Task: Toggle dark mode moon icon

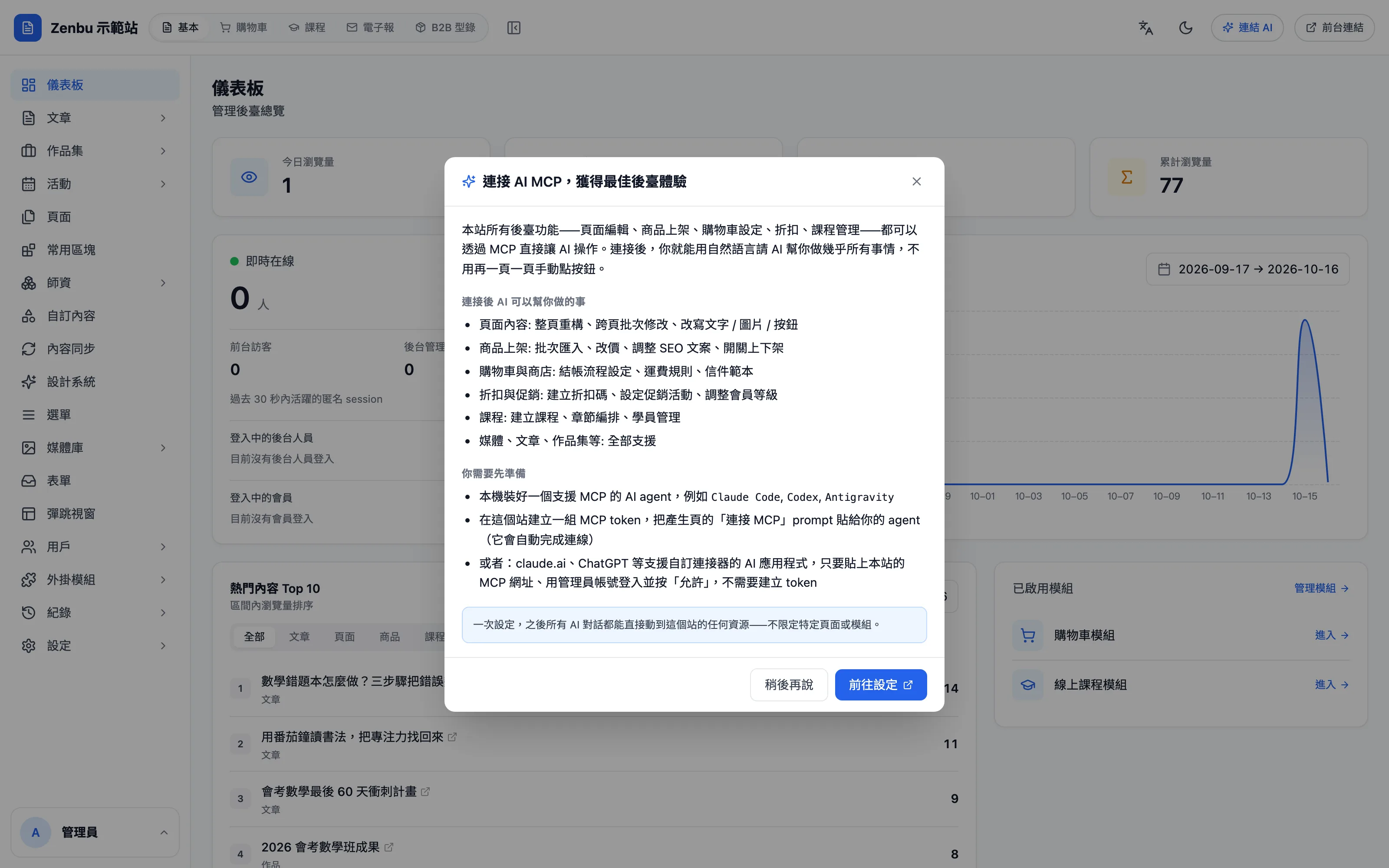Action: pyautogui.click(x=1186, y=27)
